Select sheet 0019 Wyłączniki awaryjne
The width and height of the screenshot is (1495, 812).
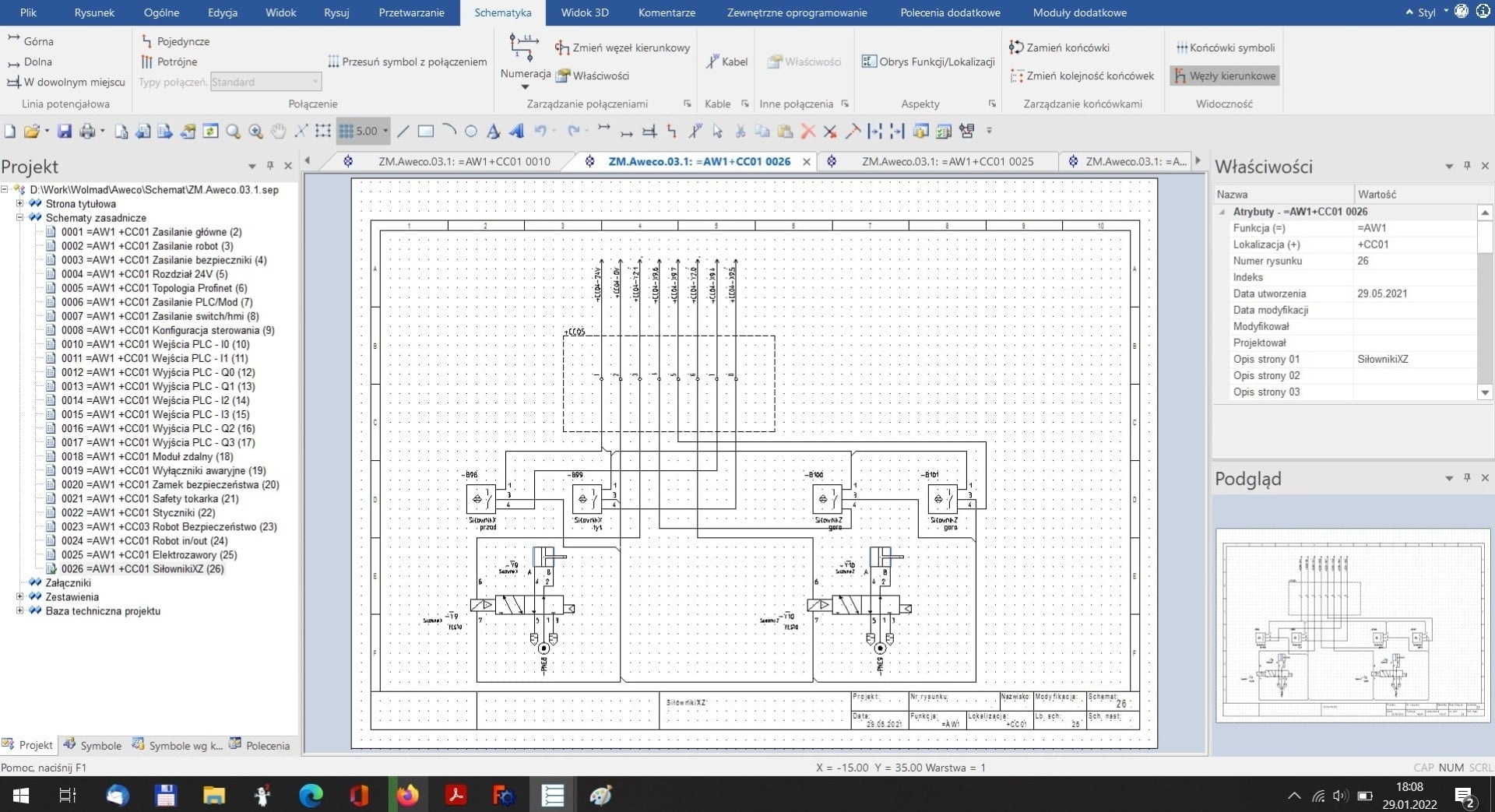(x=164, y=471)
